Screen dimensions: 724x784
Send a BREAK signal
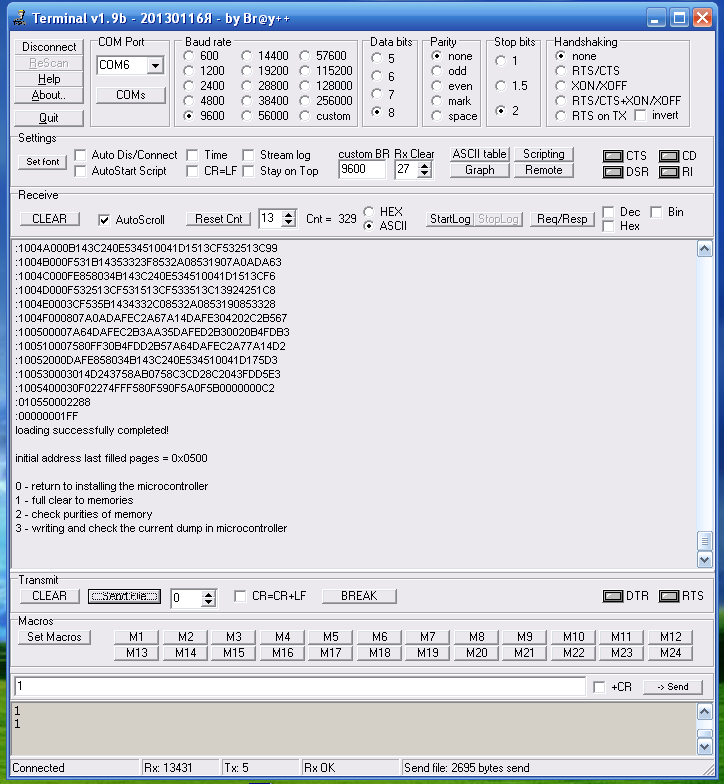[x=359, y=596]
